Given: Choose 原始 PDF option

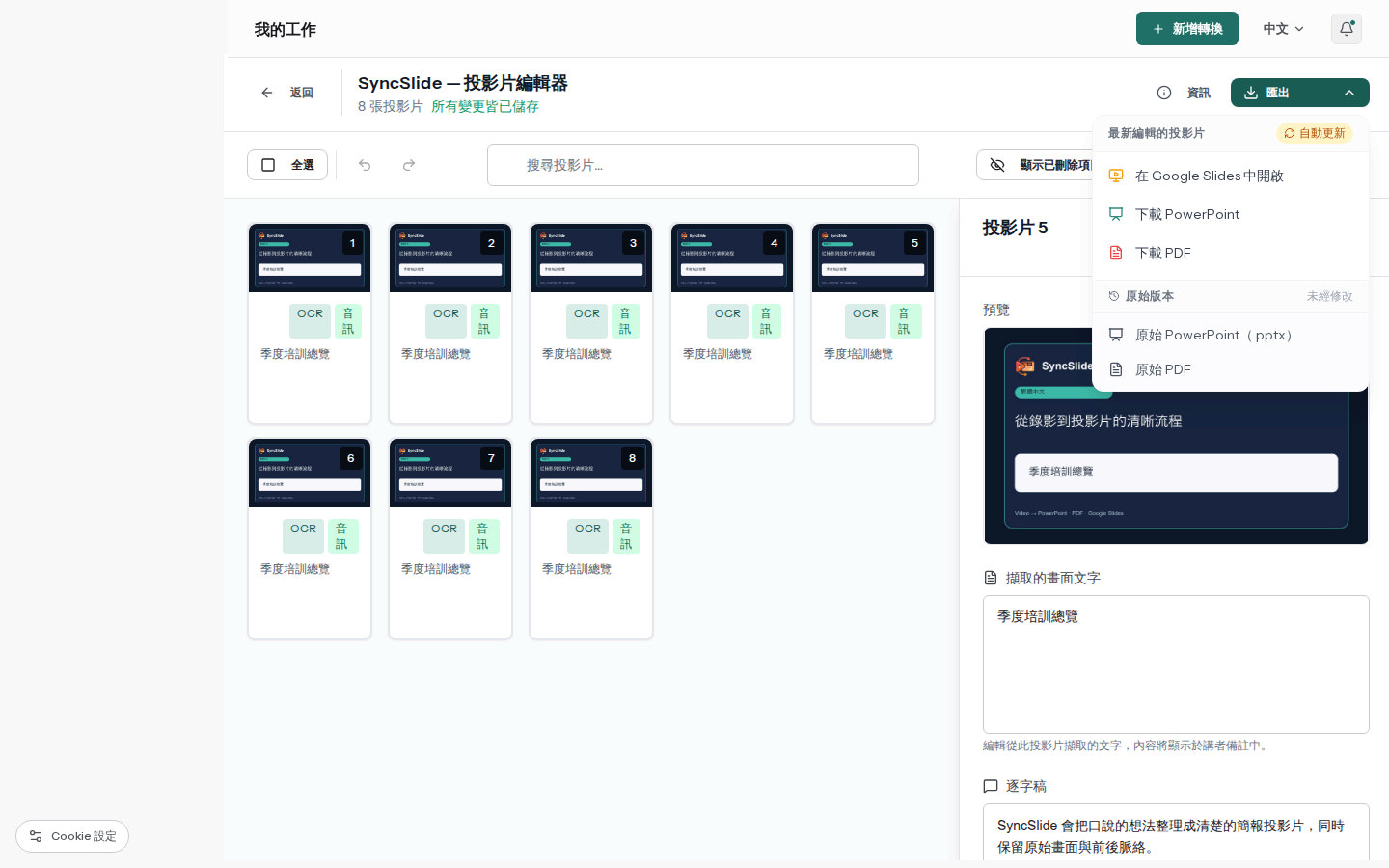Looking at the screenshot, I should 1230,369.
